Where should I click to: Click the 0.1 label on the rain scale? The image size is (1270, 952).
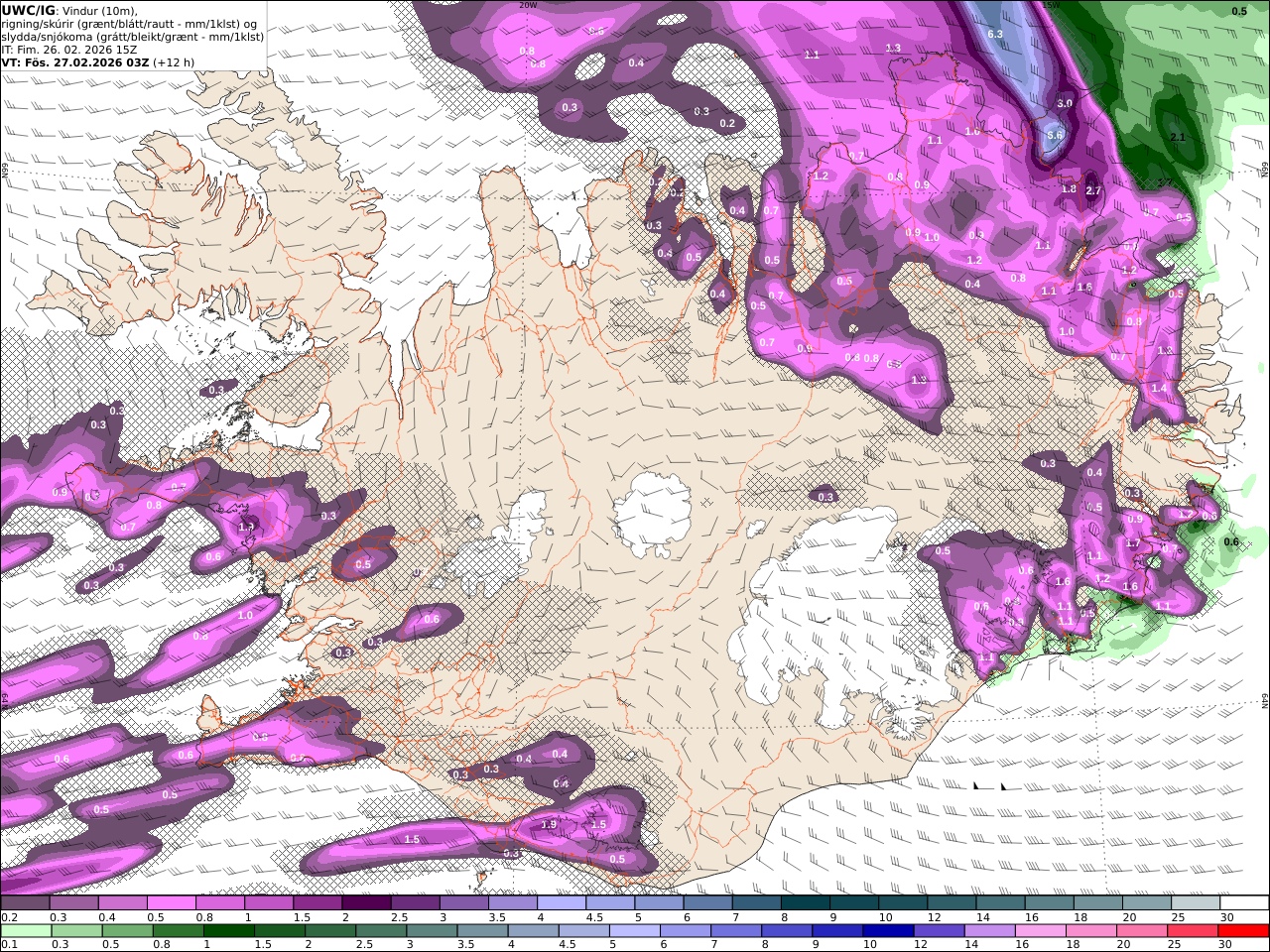[7, 944]
